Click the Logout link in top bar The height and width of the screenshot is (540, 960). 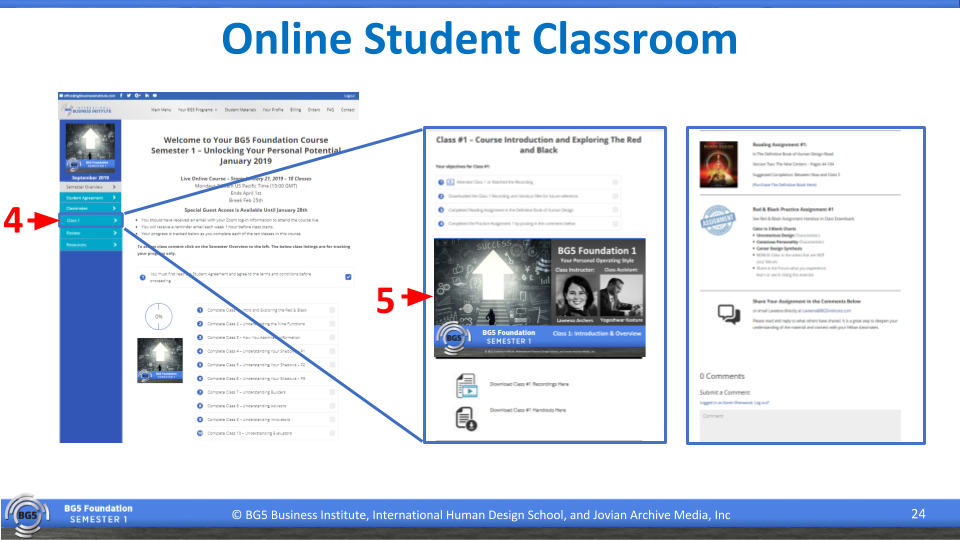tap(350, 96)
